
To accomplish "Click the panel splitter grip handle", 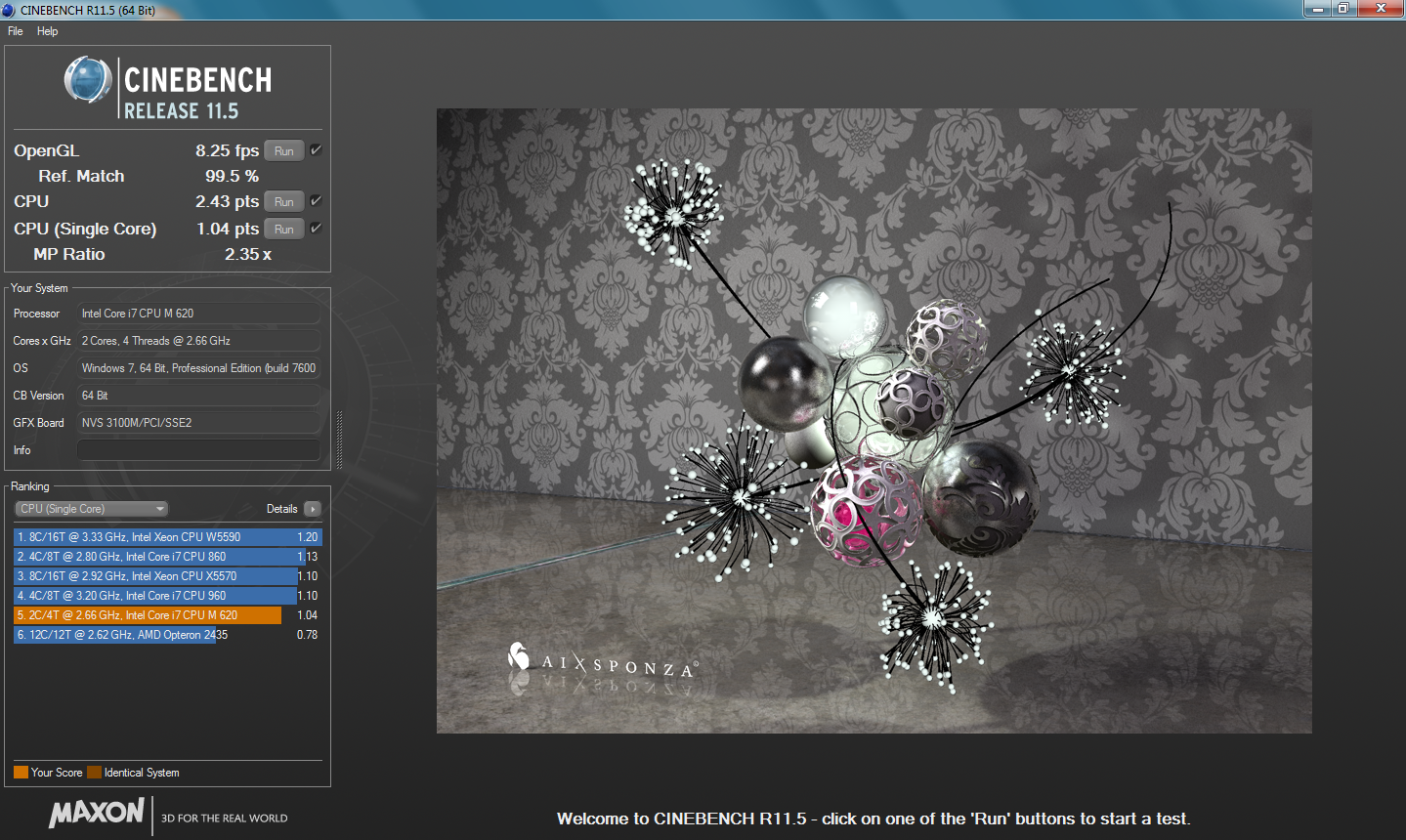I will tap(339, 440).
